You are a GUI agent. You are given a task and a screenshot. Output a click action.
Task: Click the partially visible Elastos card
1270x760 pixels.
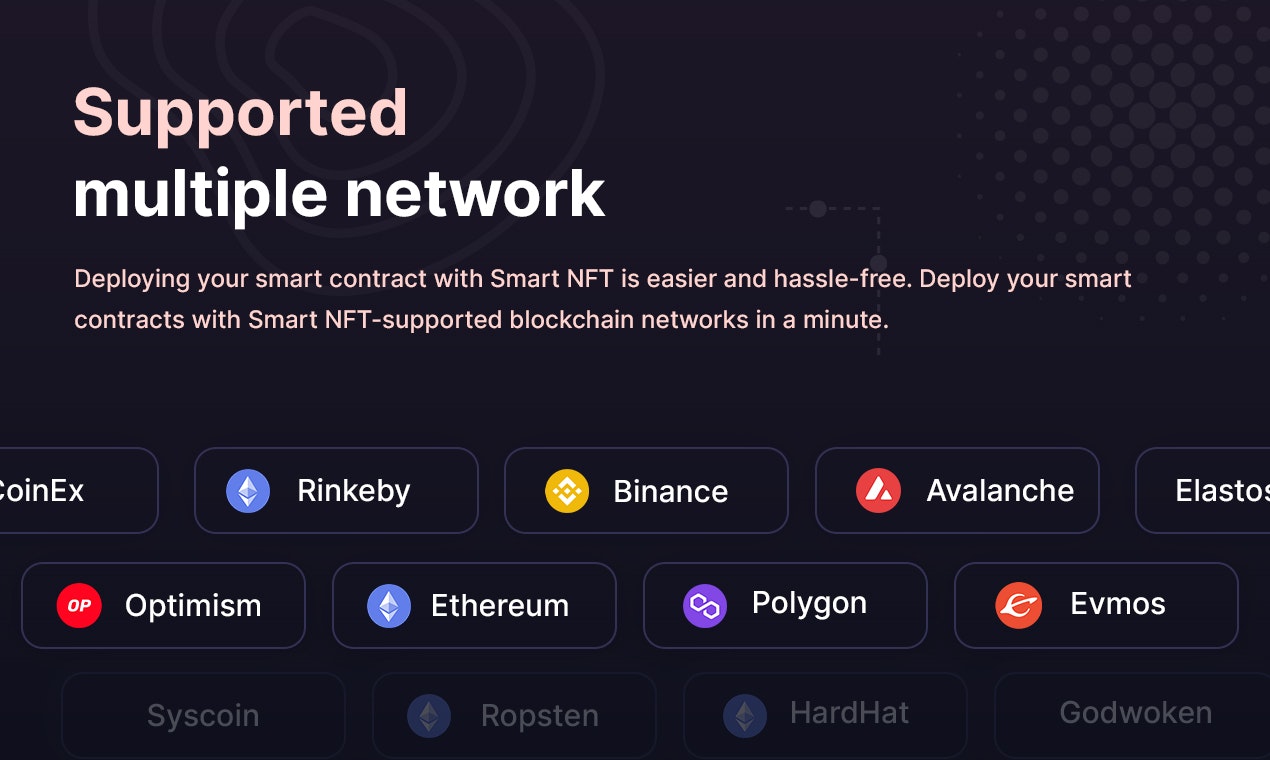click(x=1203, y=490)
